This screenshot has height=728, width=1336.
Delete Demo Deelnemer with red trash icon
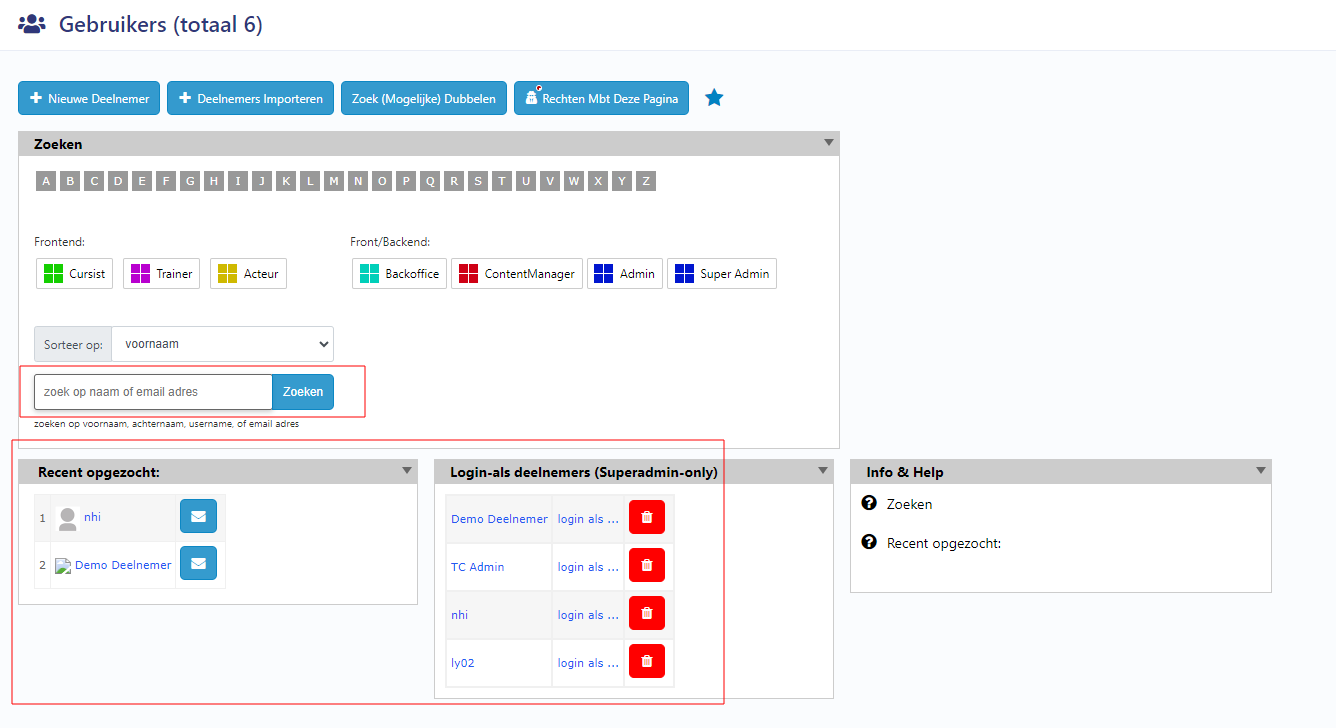646,518
